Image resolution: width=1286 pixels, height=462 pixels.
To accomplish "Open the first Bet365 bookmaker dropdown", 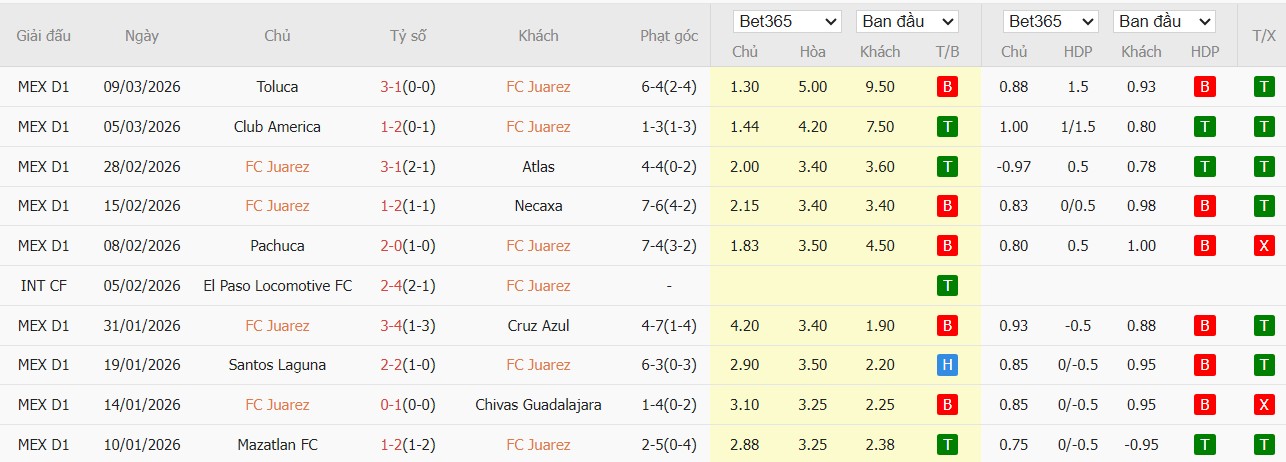I will 787,21.
